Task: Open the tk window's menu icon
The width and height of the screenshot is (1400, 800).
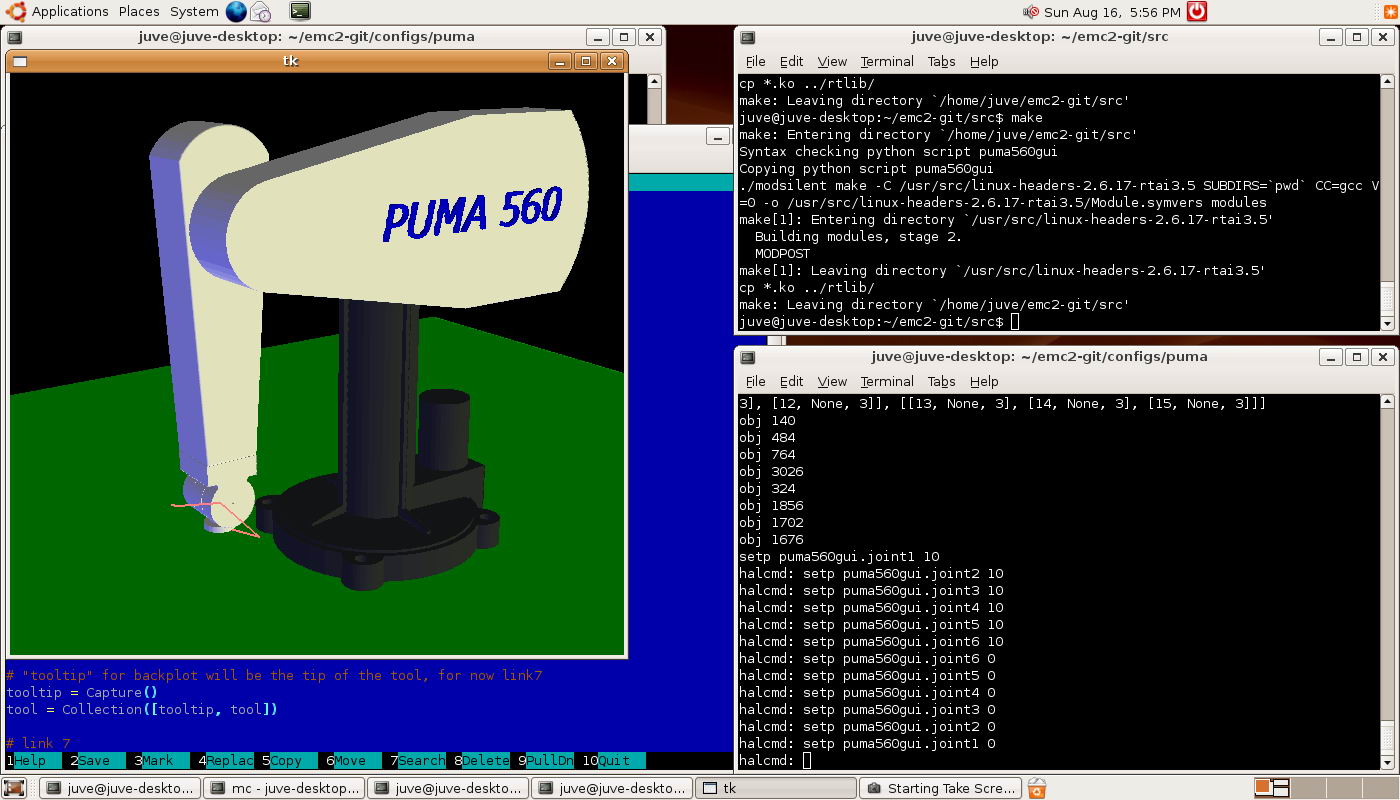Action: click(x=20, y=61)
